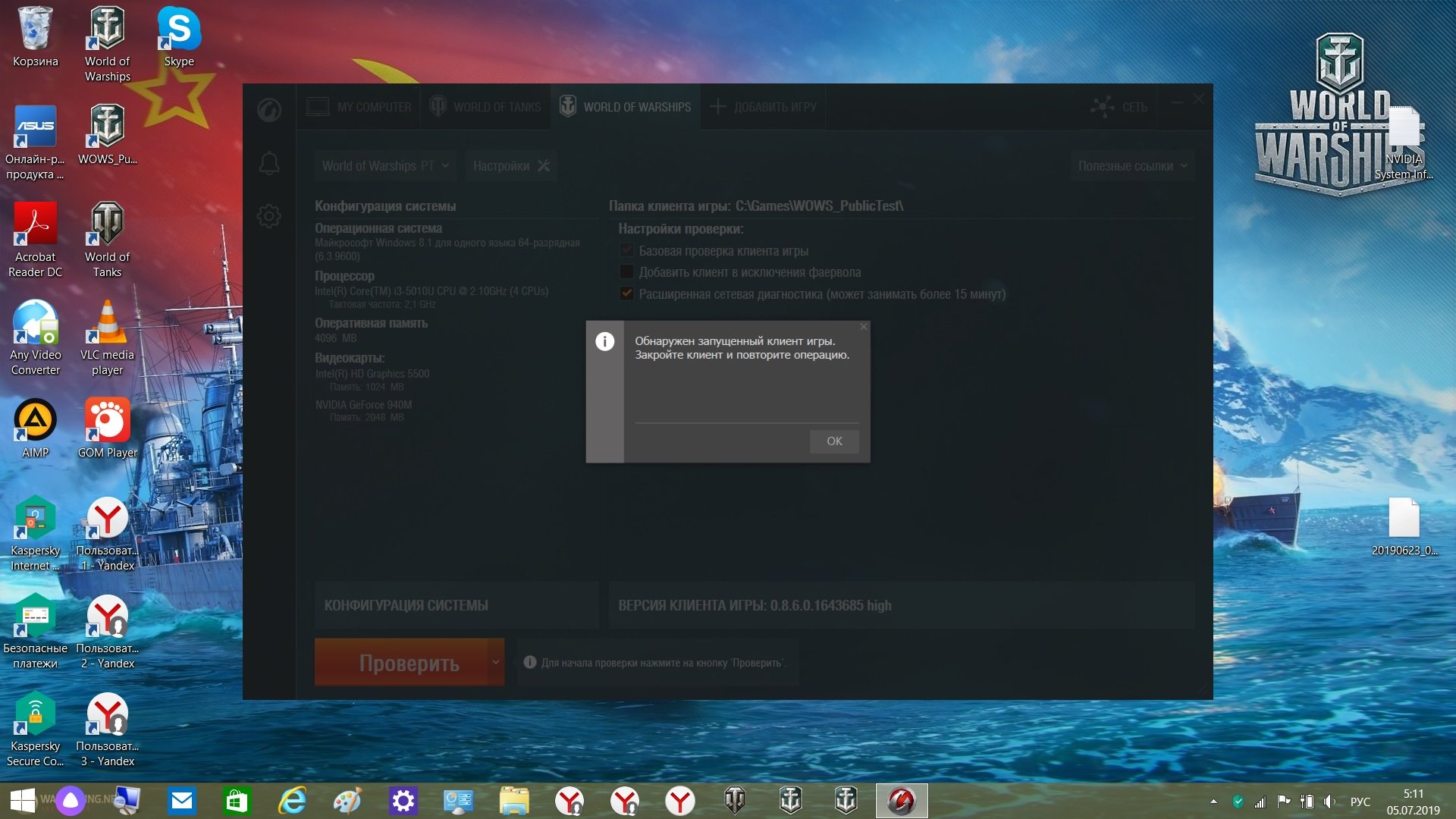Switch to the active WGCheck taskbar icon
1456x819 pixels.
click(902, 801)
